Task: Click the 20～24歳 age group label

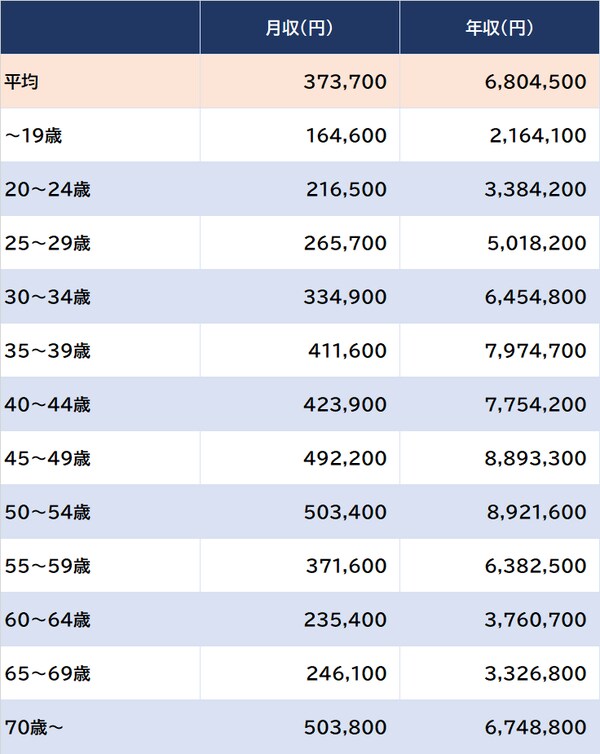Action: [x=47, y=190]
